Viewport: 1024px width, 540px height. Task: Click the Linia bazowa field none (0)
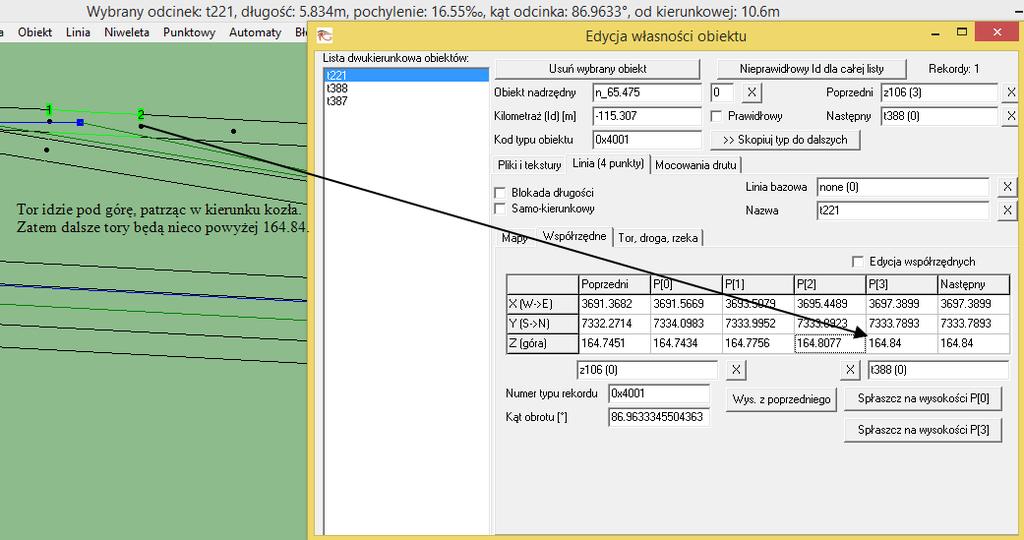903,187
